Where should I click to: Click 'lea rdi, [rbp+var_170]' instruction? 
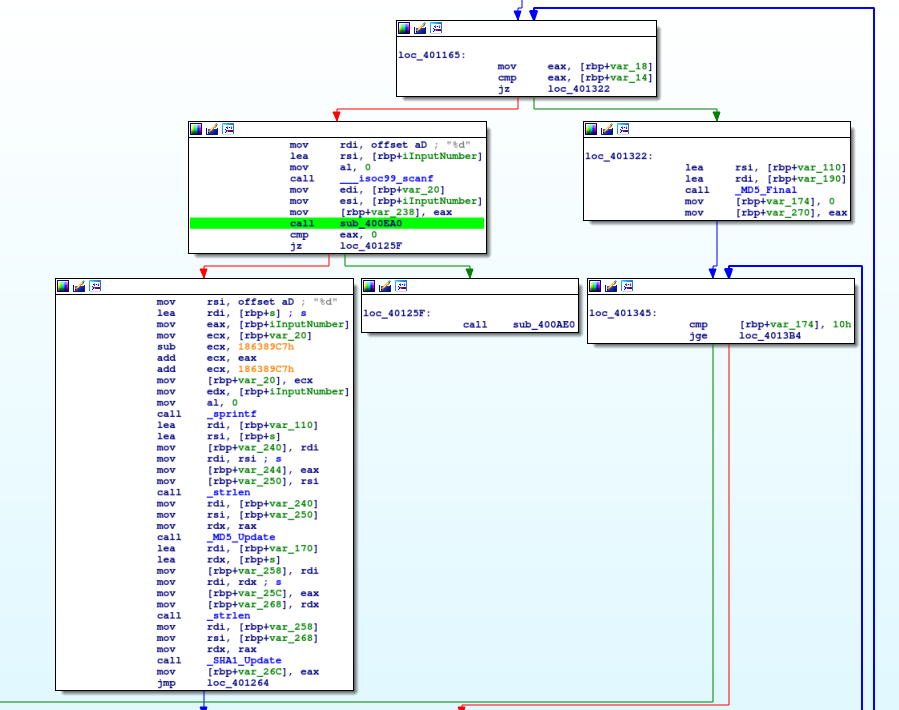(x=237, y=549)
